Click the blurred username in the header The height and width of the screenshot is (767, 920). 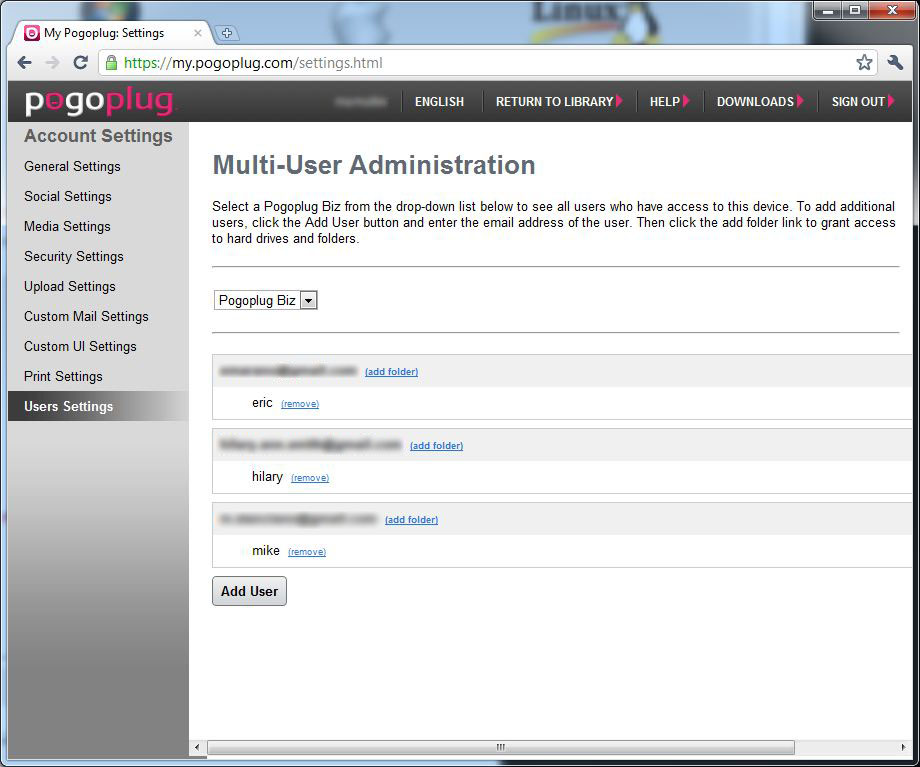click(x=361, y=102)
